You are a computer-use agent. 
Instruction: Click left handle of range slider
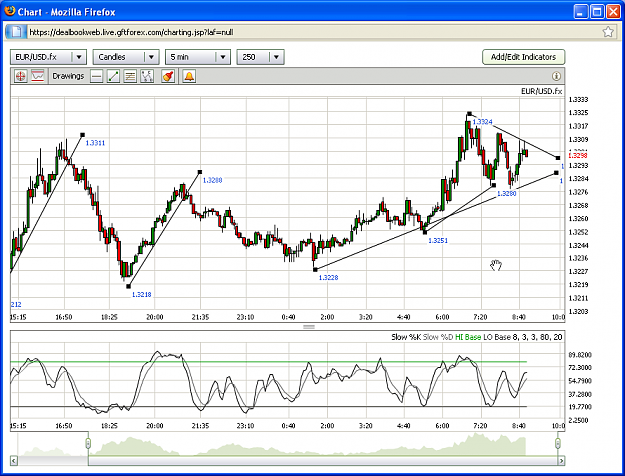click(88, 443)
